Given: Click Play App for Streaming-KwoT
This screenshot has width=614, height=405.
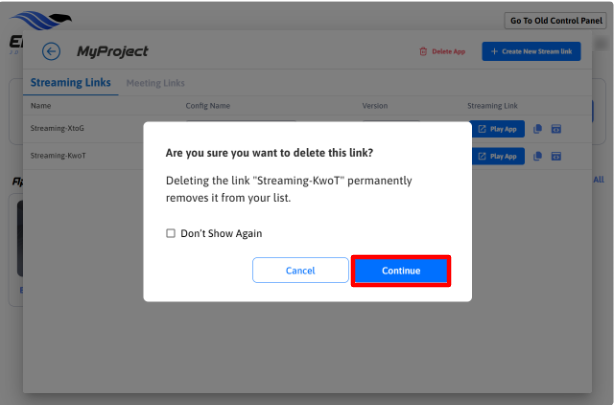Looking at the screenshot, I should [497, 156].
